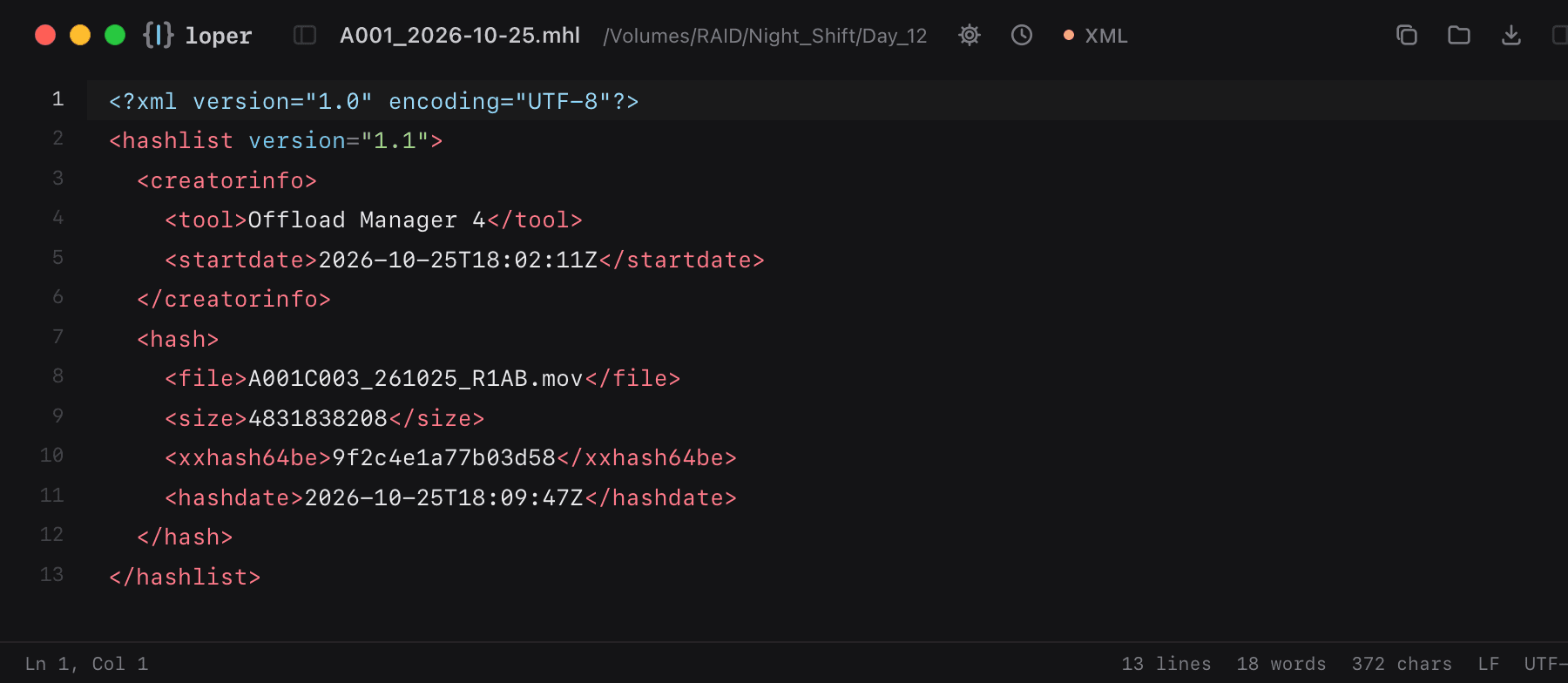Click the xml declaration on line 1
The height and width of the screenshot is (683, 1568).
(x=374, y=101)
